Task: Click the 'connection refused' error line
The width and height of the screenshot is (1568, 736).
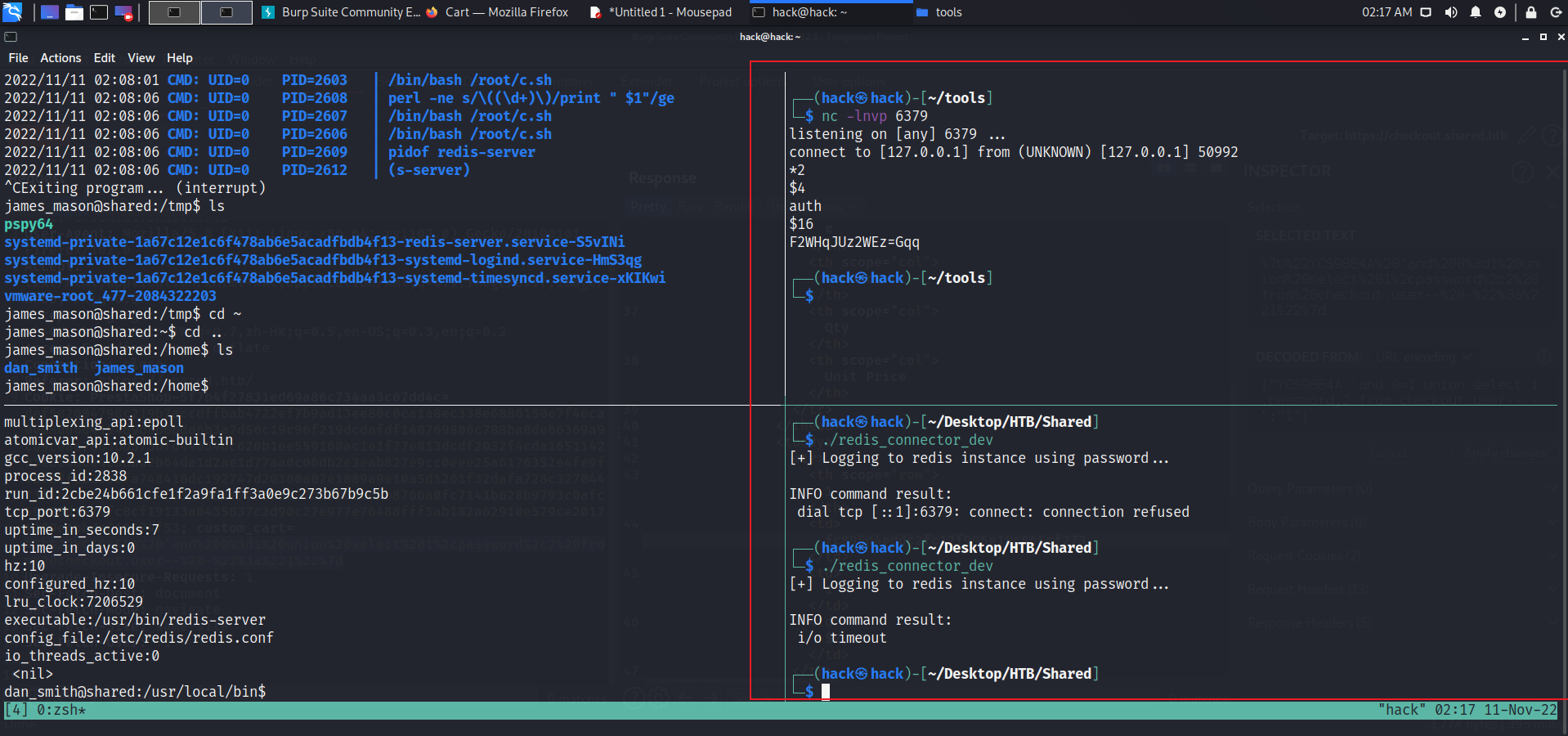Action: coord(993,512)
